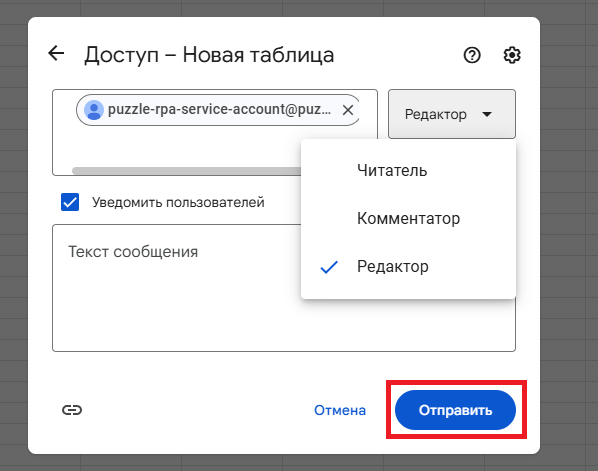Image resolution: width=598 pixels, height=471 pixels.
Task: Click the dimmed spreadsheet grid outside the dialog
Action: point(568,229)
